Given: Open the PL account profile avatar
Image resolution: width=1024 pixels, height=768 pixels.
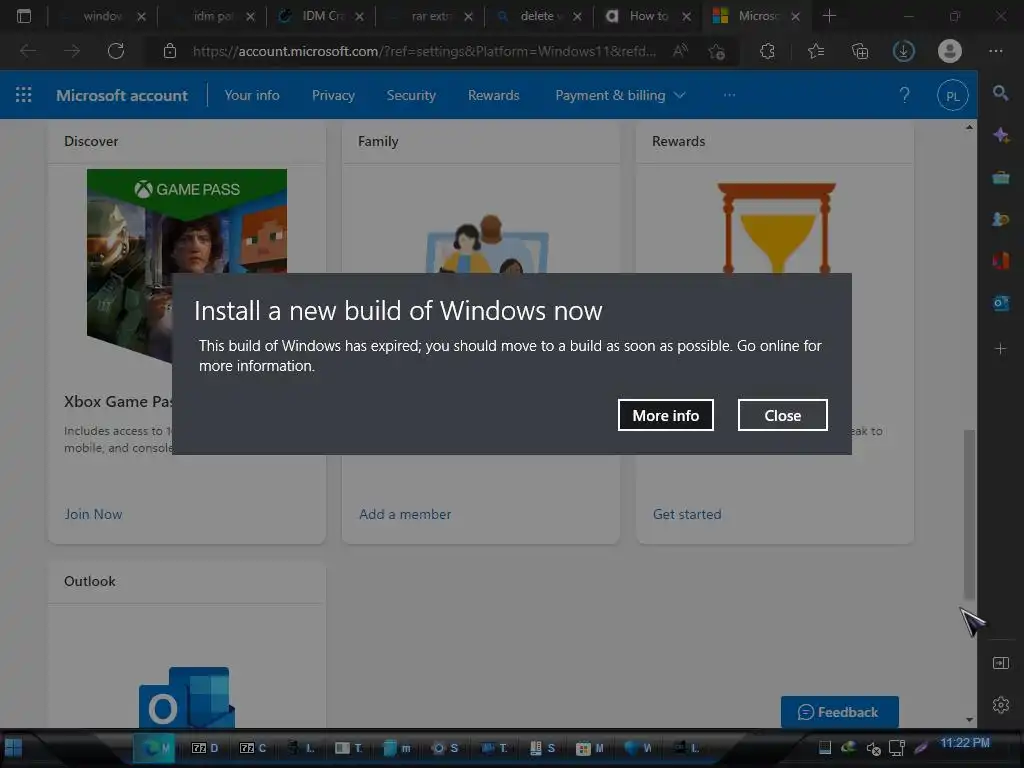Looking at the screenshot, I should tap(952, 96).
